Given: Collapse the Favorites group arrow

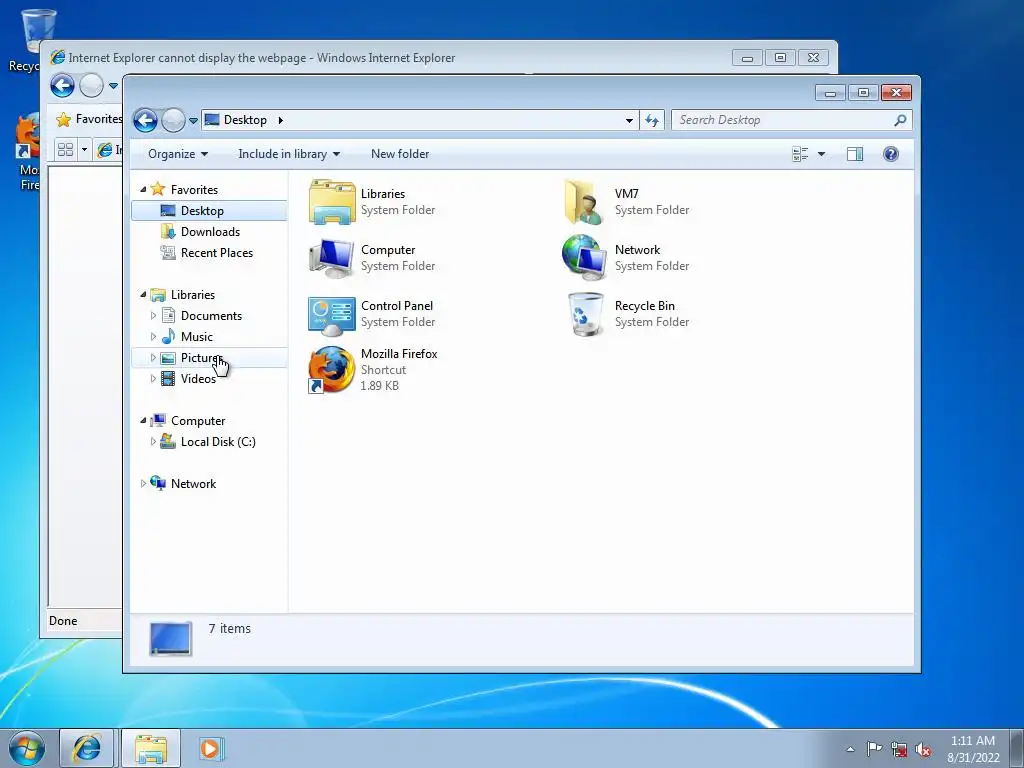Looking at the screenshot, I should click(x=143, y=189).
